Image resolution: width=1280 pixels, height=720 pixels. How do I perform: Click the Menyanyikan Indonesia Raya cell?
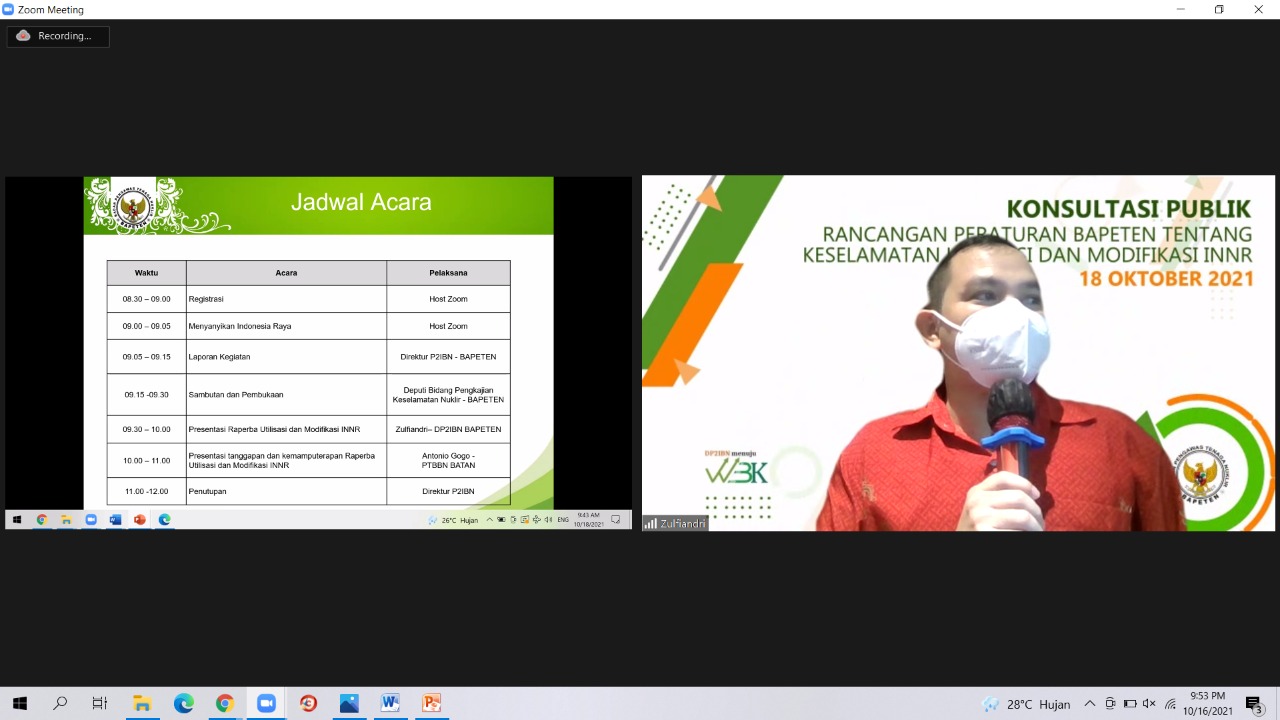[286, 326]
